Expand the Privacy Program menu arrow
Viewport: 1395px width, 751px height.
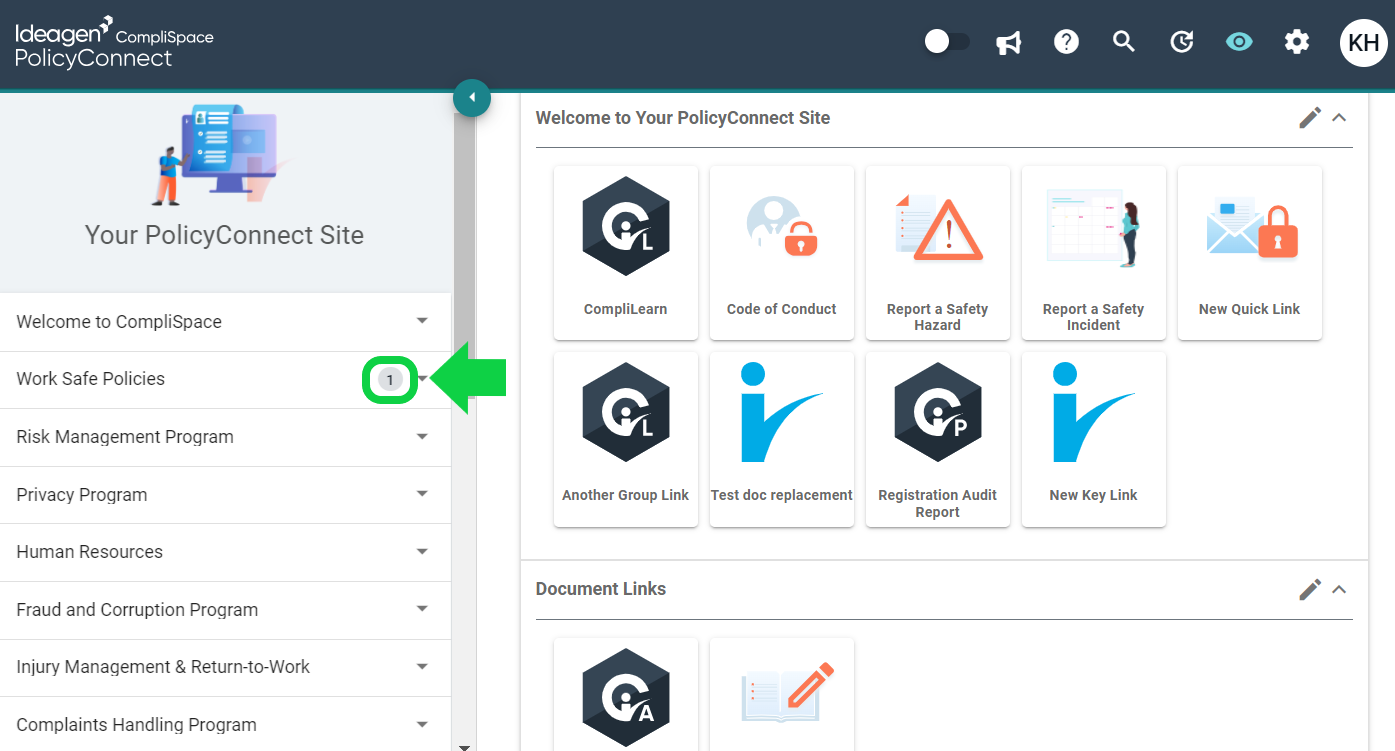[422, 494]
